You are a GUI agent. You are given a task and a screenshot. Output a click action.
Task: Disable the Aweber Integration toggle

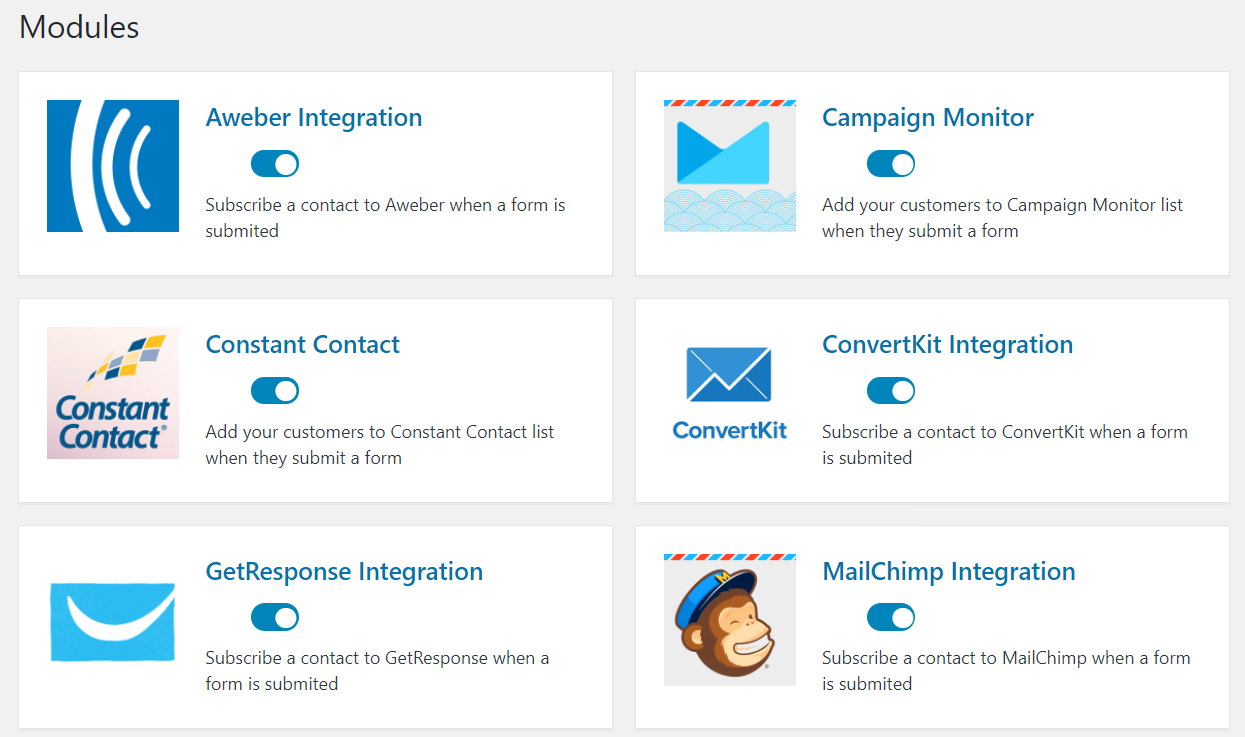(275, 164)
